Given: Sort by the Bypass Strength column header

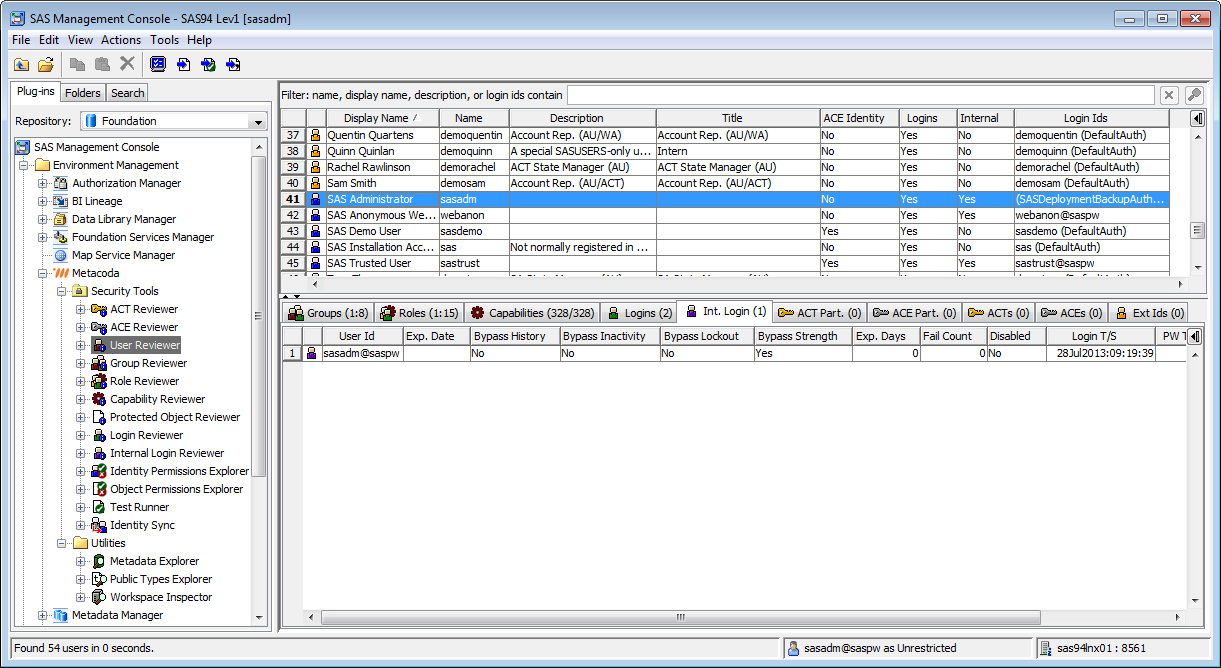Looking at the screenshot, I should [803, 336].
